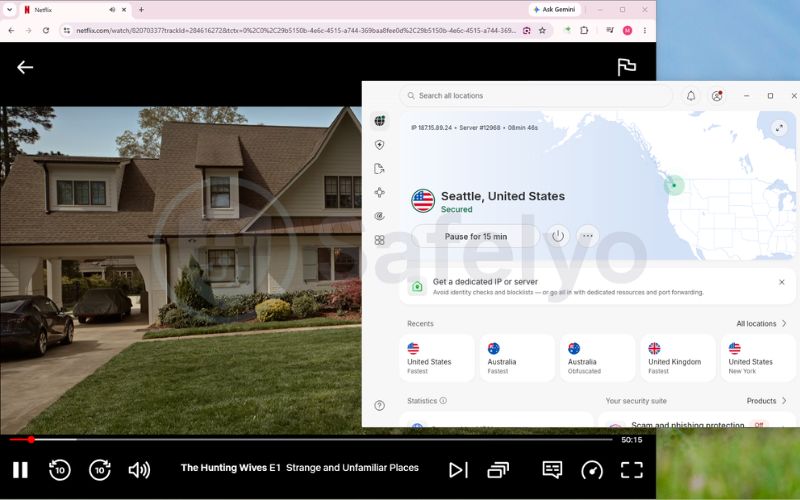
Task: Open the help question mark icon
Action: point(379,406)
